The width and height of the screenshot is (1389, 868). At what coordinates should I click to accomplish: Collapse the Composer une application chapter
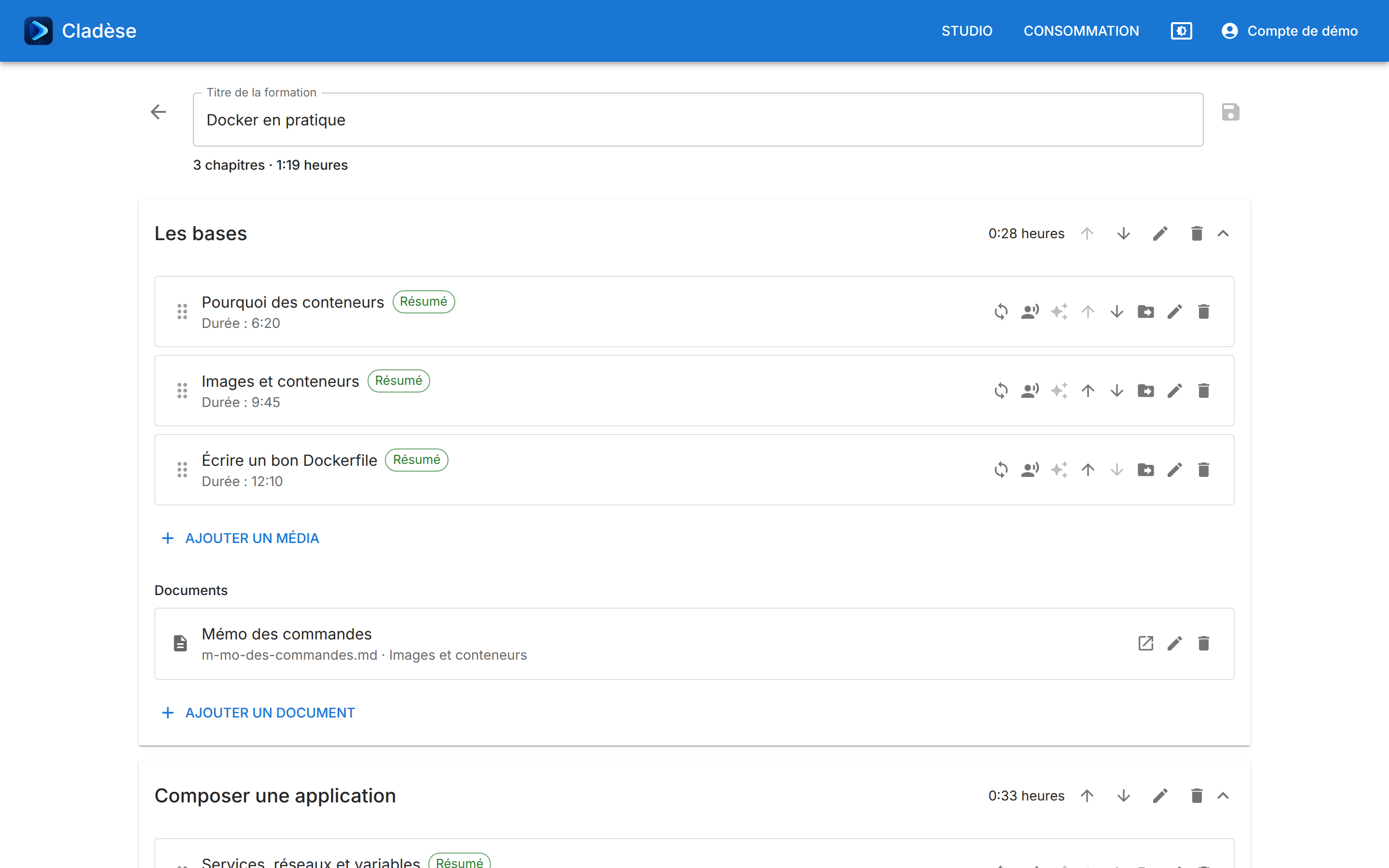coord(1223,796)
